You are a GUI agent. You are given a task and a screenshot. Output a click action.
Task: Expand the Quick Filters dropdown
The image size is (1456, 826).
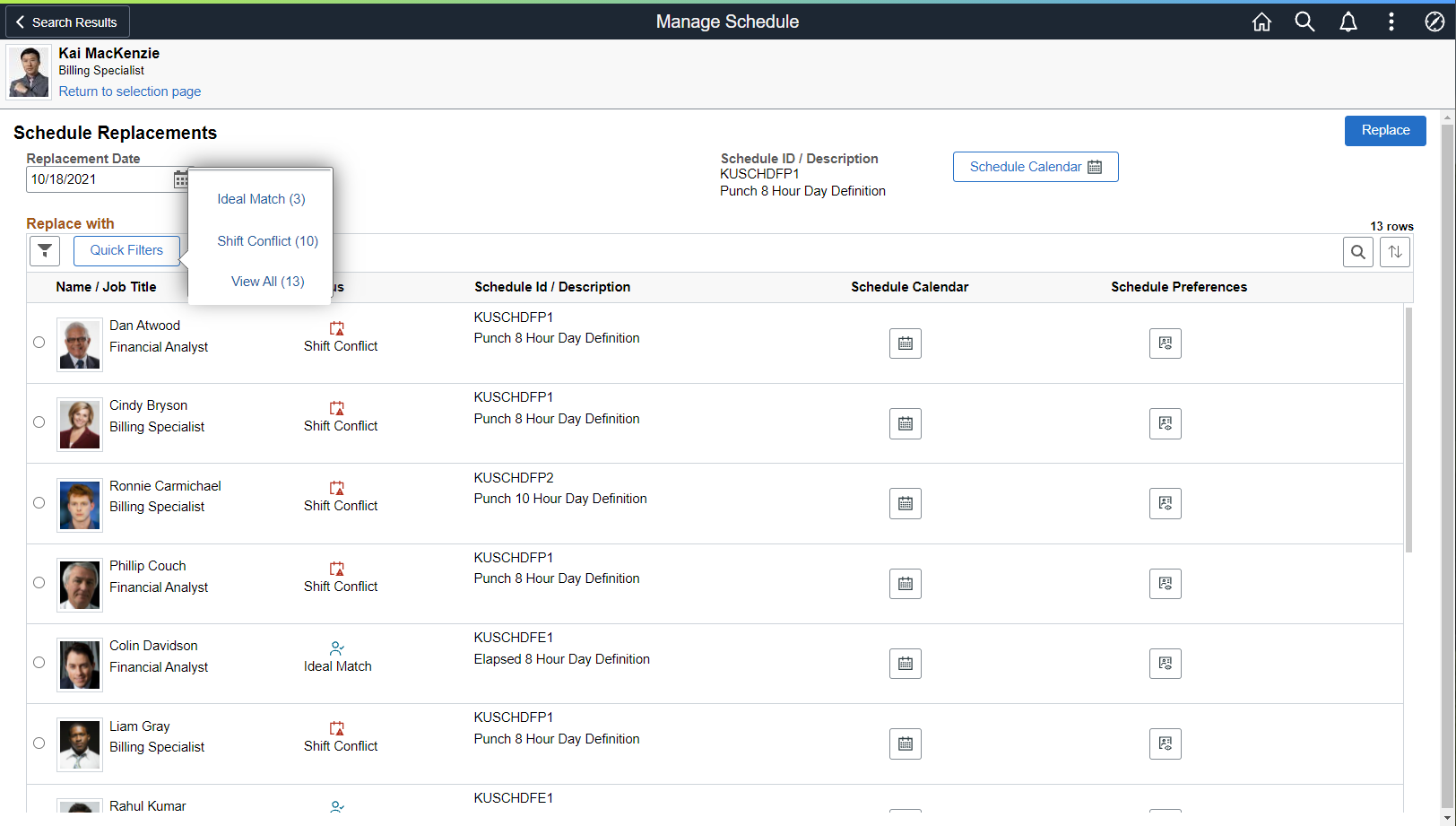pyautogui.click(x=126, y=250)
